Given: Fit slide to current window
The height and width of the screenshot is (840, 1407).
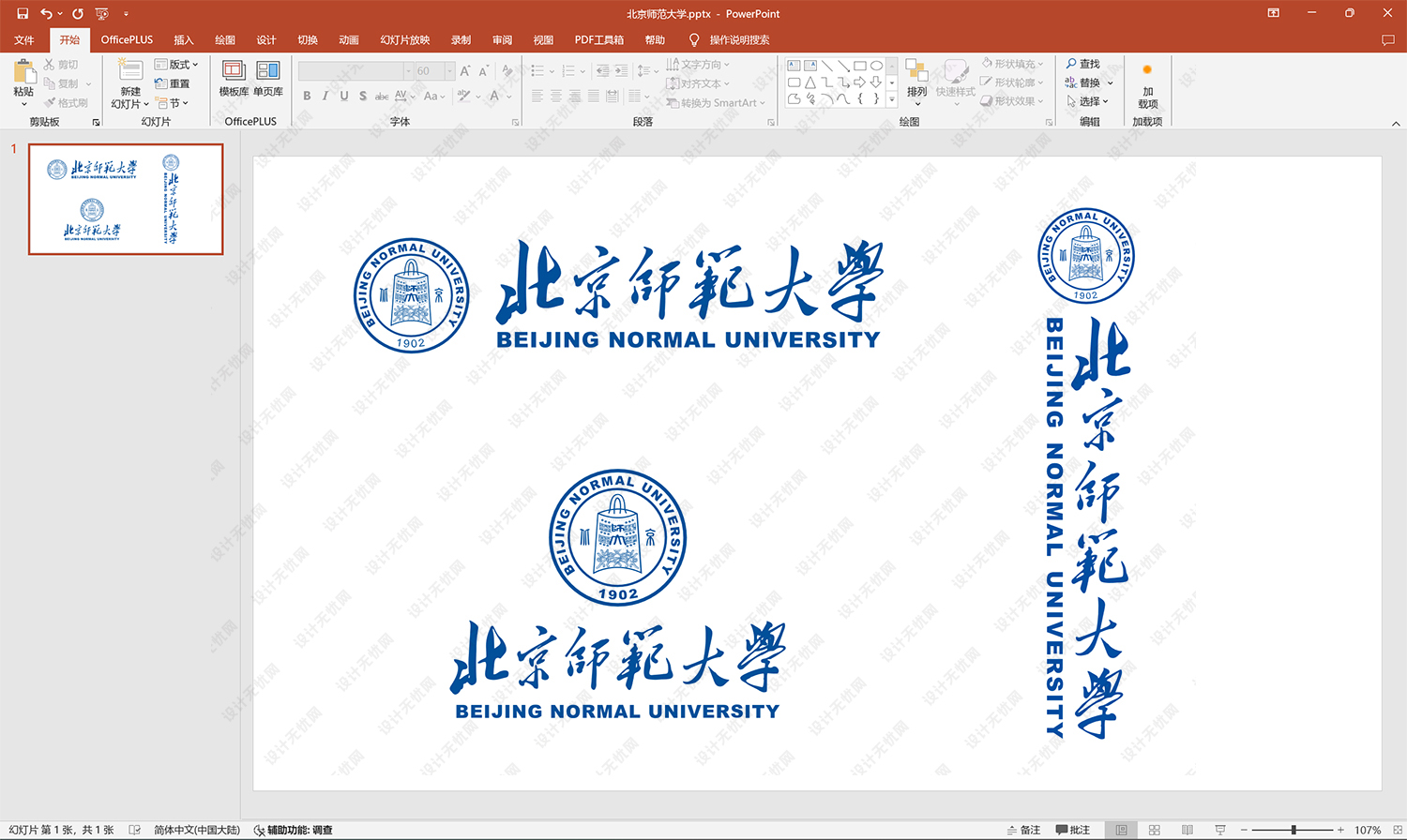Looking at the screenshot, I should click(x=1397, y=830).
